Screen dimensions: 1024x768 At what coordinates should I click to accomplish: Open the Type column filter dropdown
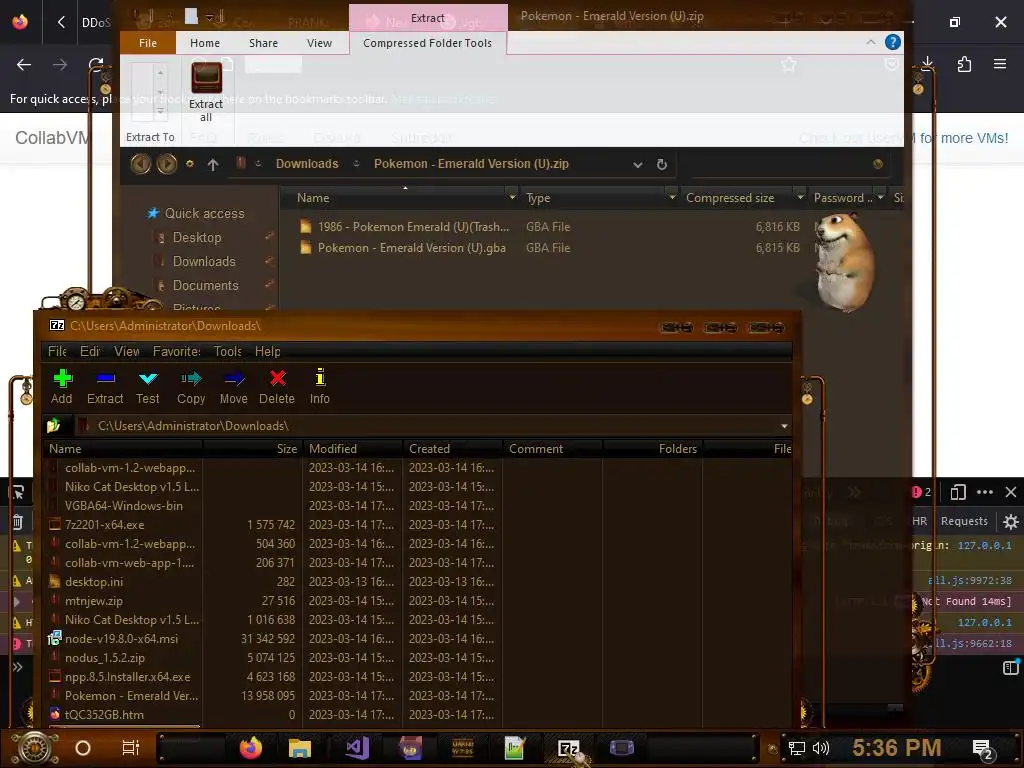pos(671,197)
